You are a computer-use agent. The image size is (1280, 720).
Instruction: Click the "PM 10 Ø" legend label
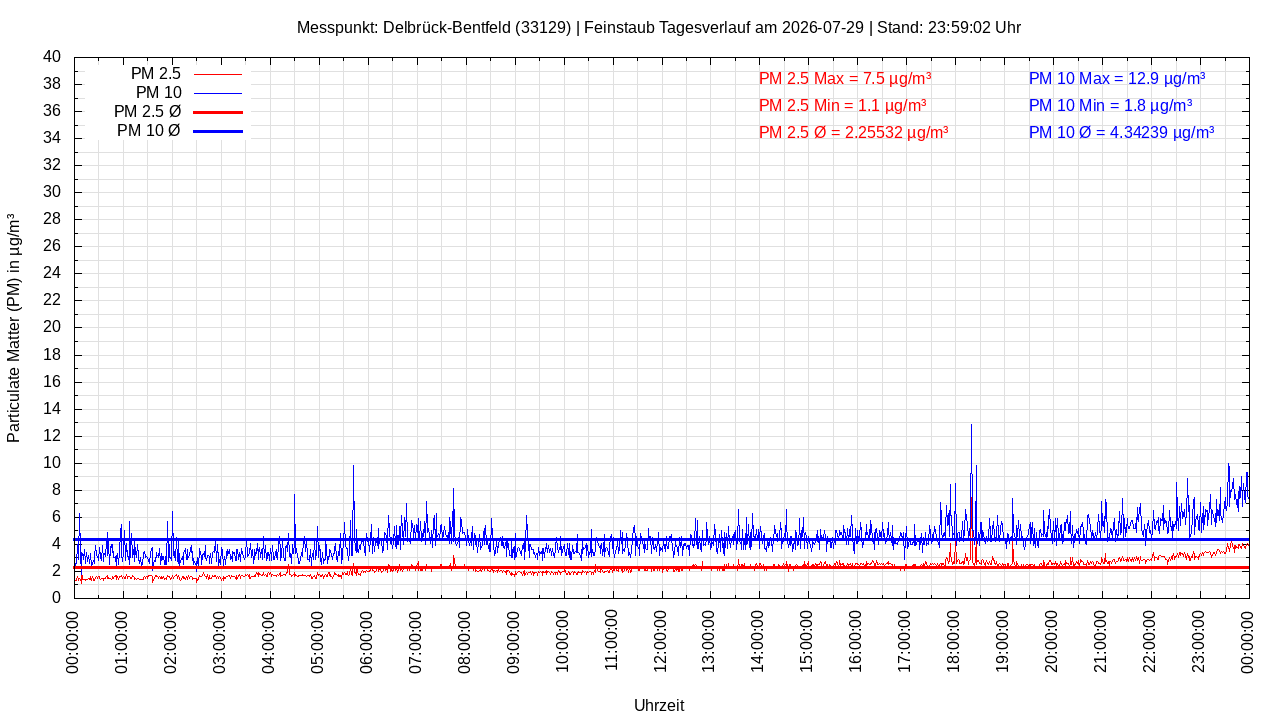149,131
